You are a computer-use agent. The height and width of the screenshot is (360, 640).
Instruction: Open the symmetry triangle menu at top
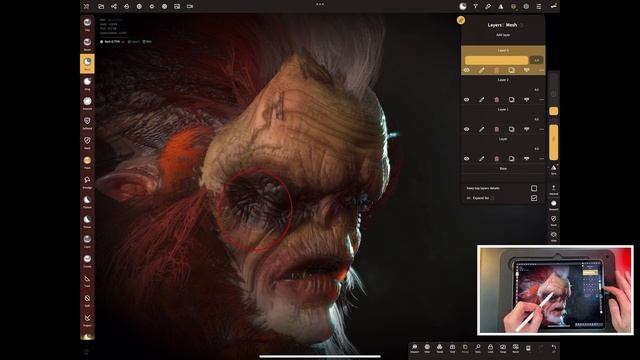tap(501, 6)
